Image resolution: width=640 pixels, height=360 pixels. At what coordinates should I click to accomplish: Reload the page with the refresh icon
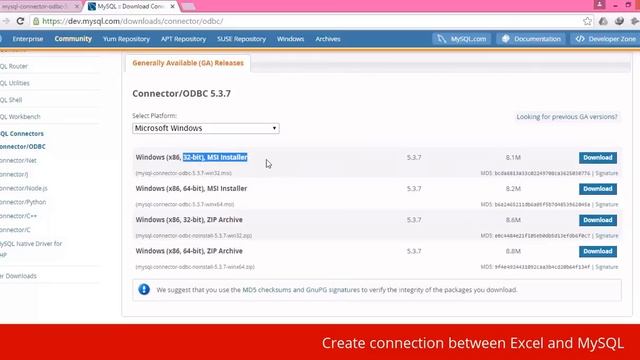click(20, 21)
